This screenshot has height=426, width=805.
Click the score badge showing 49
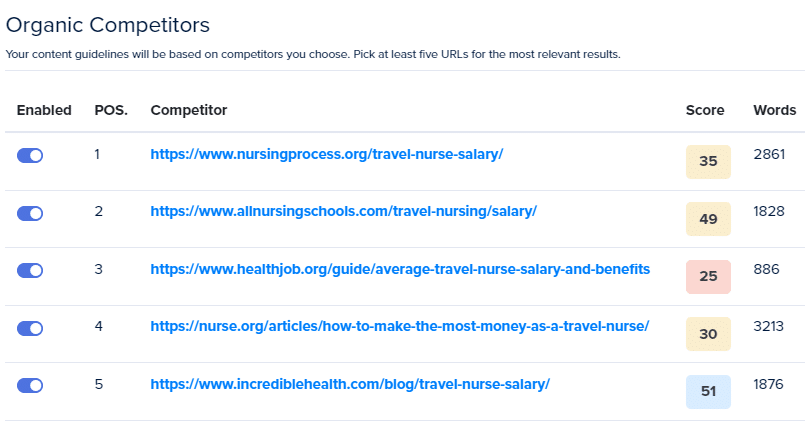(708, 219)
